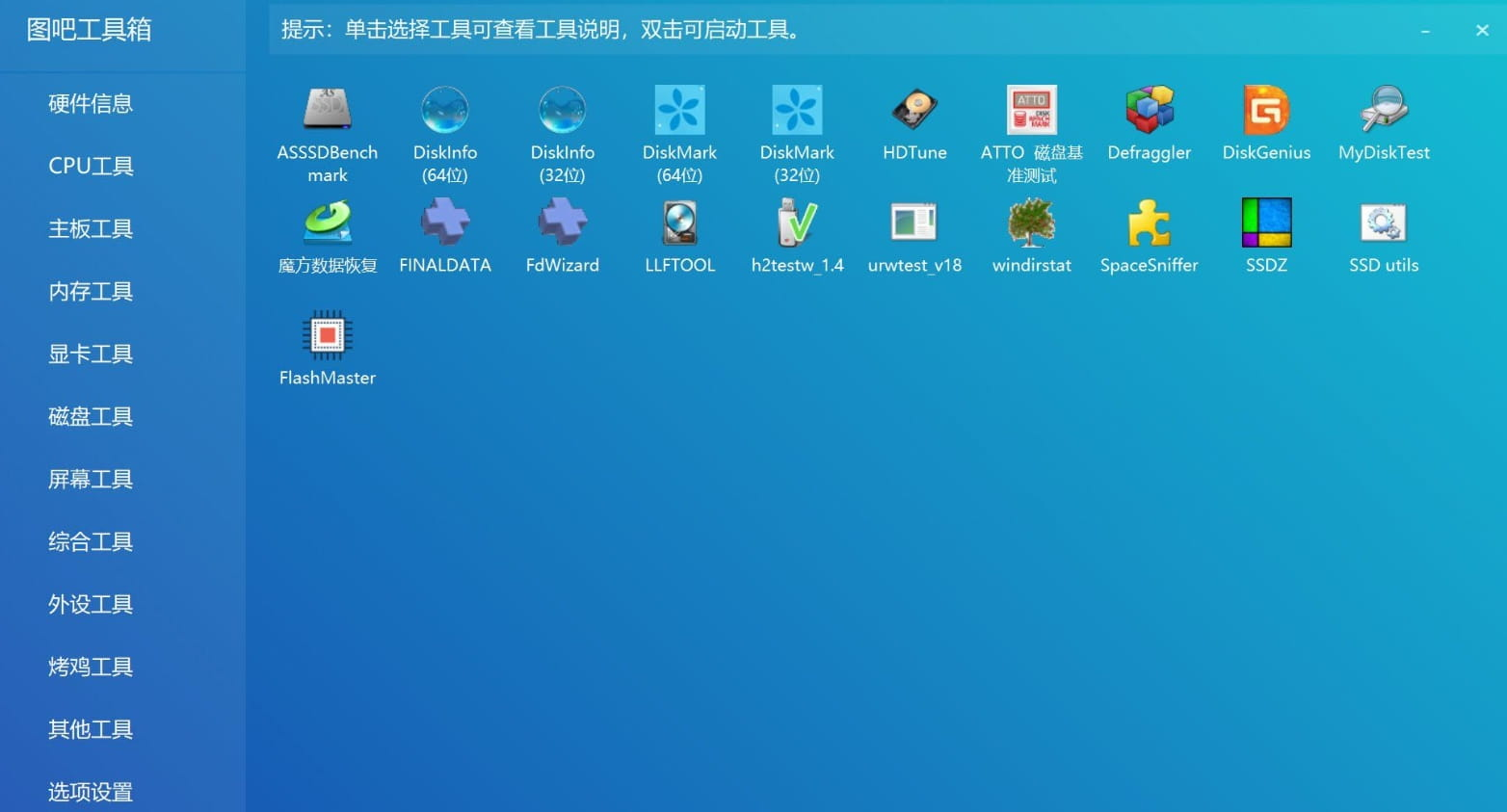
Task: Select the DiskMark (32位) icon
Action: tap(798, 110)
